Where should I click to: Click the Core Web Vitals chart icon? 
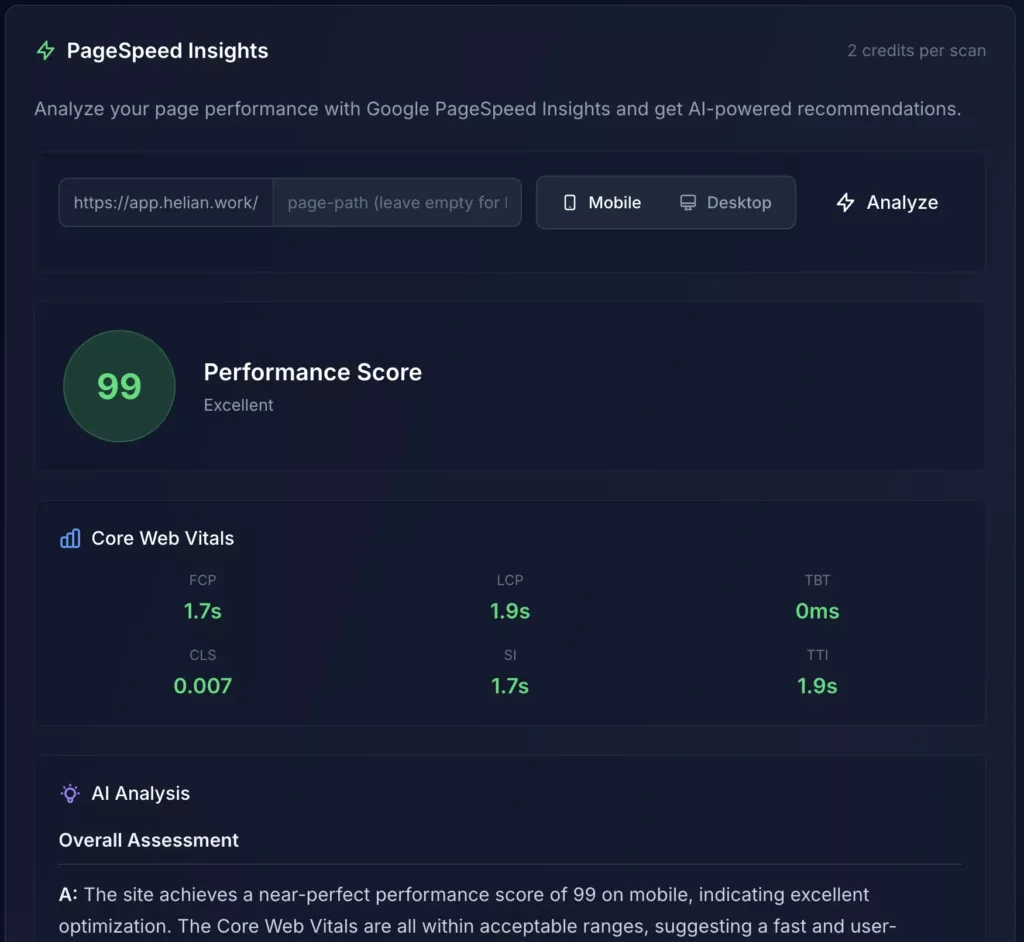click(70, 539)
